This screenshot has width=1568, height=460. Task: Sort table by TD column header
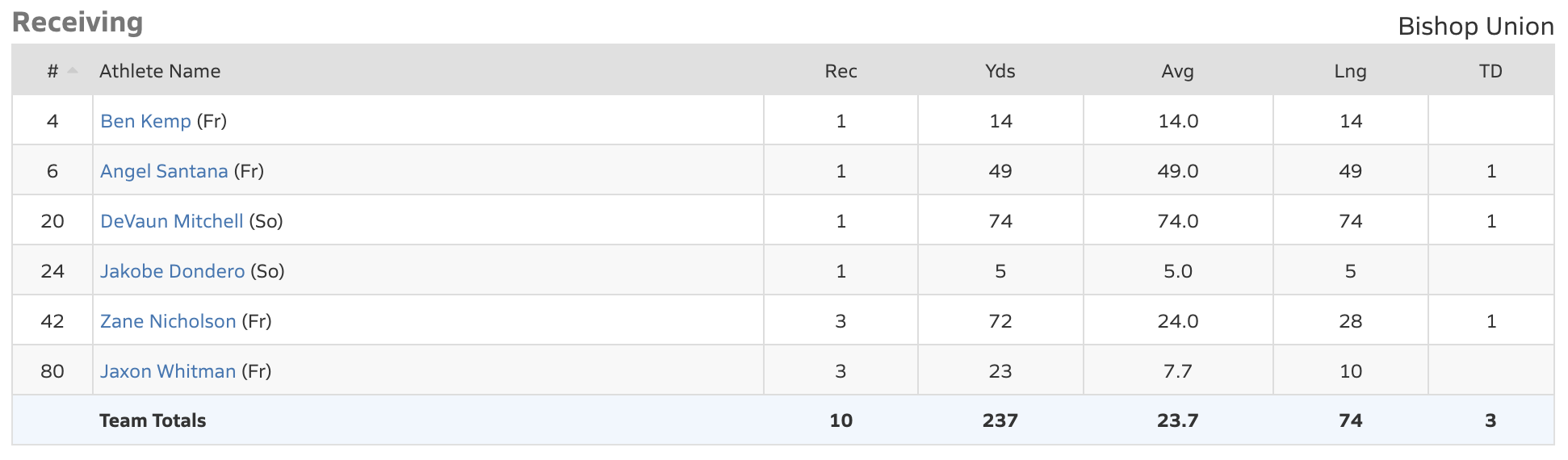pos(1490,71)
